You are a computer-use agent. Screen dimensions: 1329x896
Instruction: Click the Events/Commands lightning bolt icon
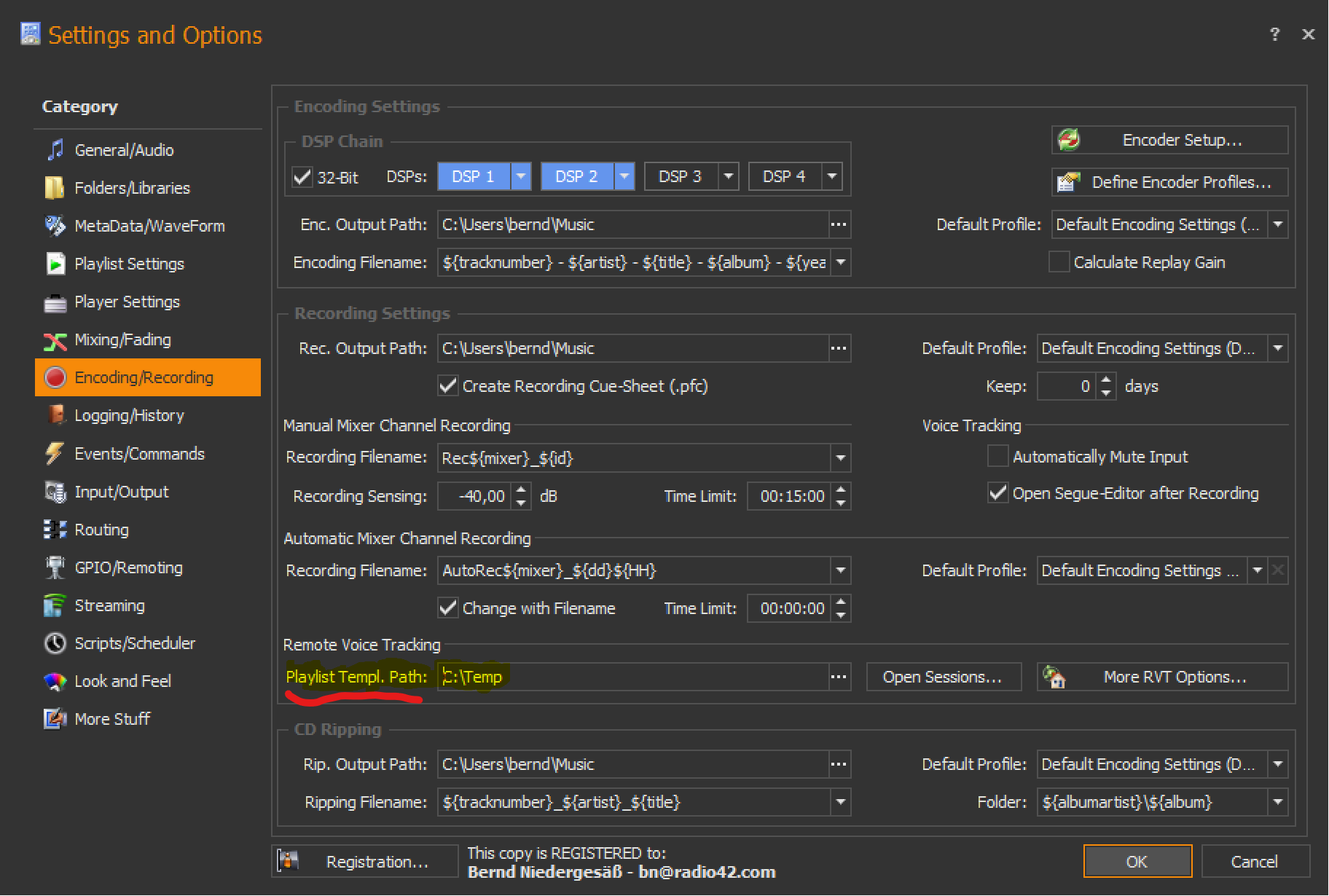55,454
